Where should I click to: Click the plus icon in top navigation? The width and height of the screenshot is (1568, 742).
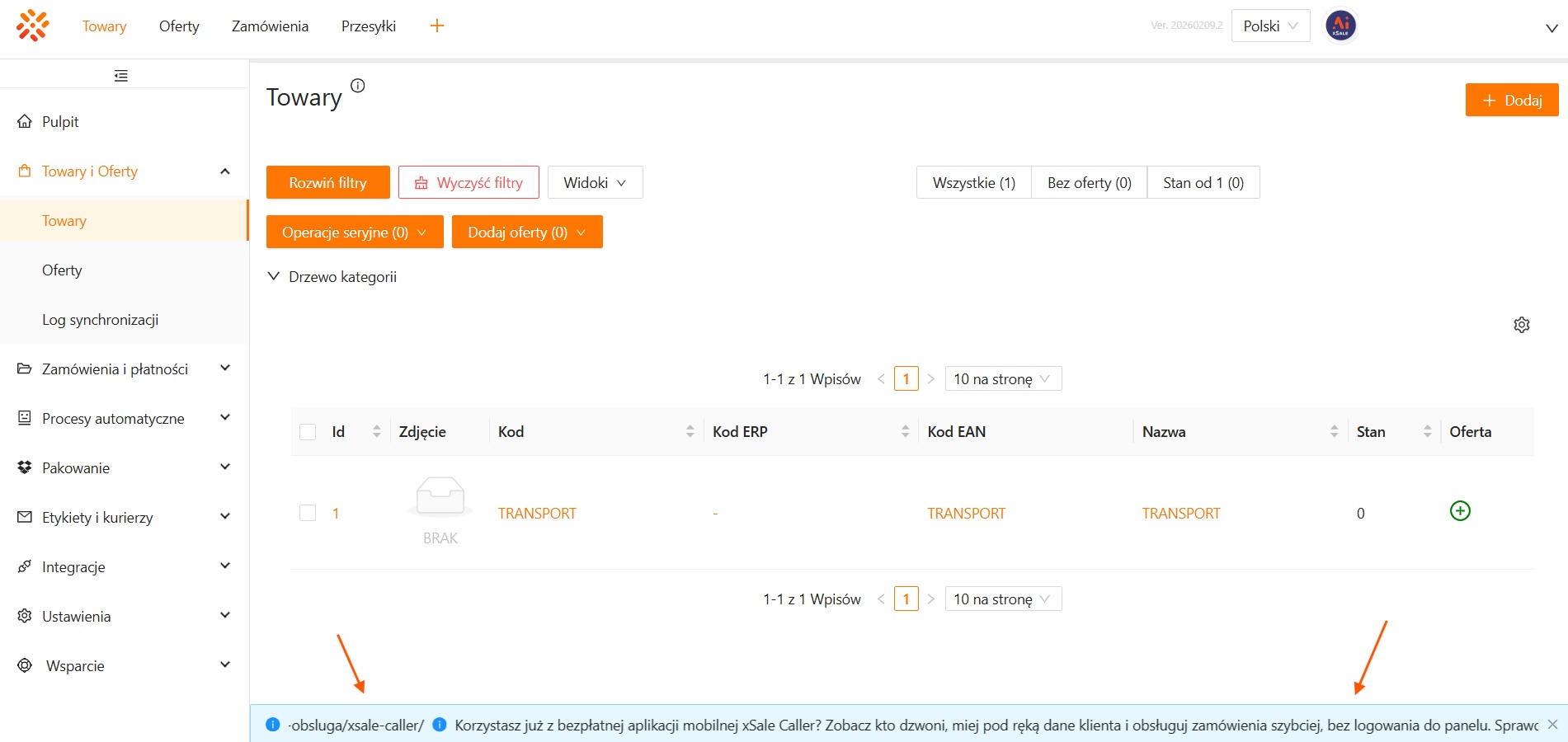pos(437,26)
